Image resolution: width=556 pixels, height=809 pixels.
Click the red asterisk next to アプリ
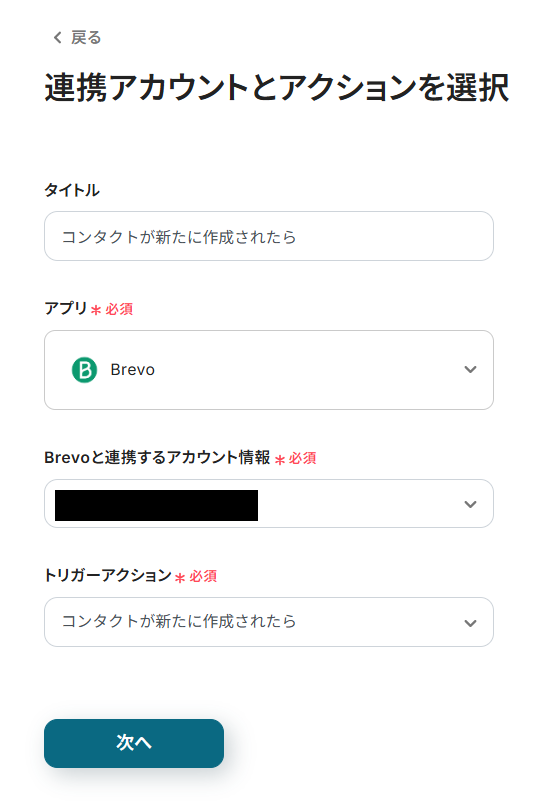coord(96,310)
